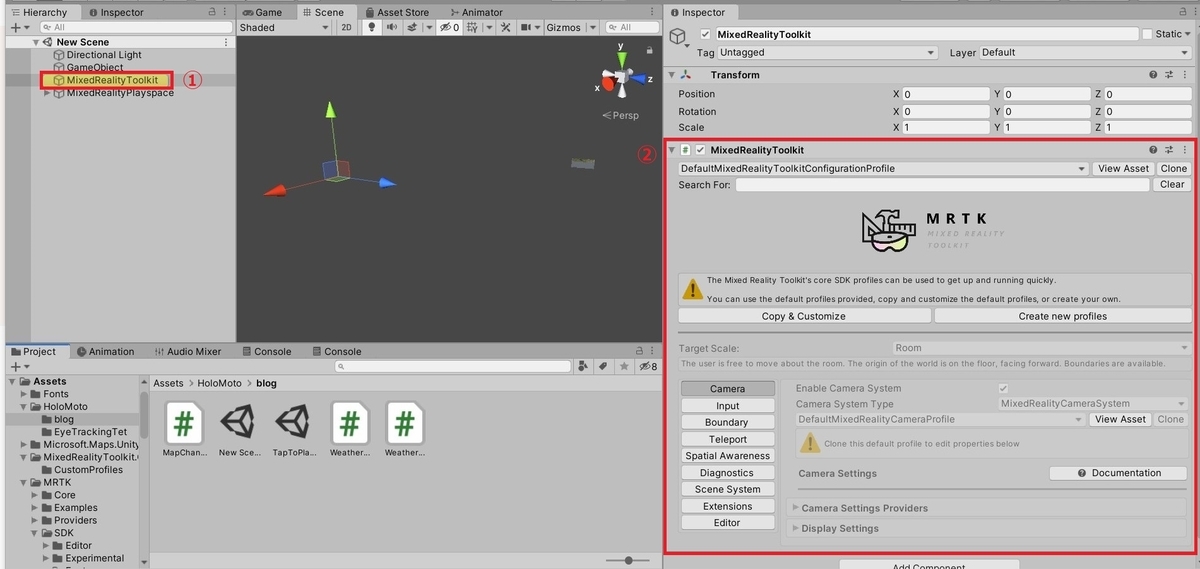Open Camera System Type dropdown

tap(1094, 404)
